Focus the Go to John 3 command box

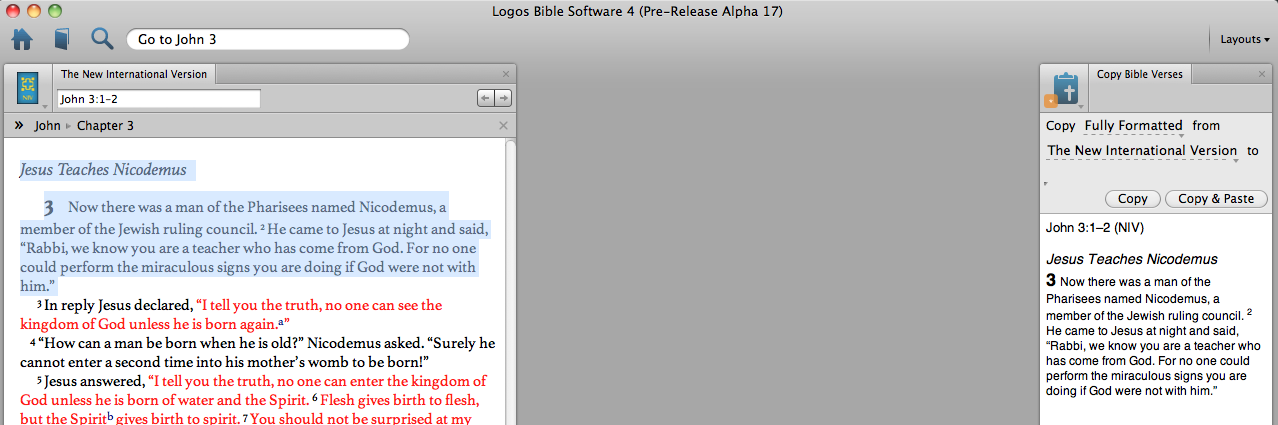268,40
